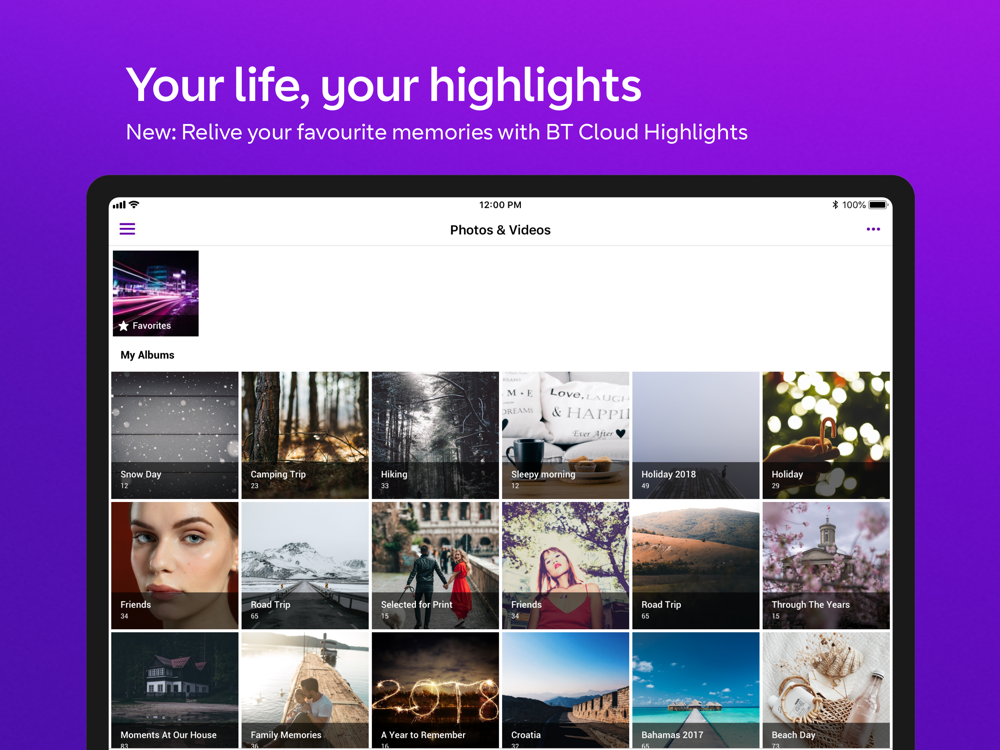The image size is (1000, 750).
Task: Open Road Trip album with snowy mountain
Action: coord(305,566)
